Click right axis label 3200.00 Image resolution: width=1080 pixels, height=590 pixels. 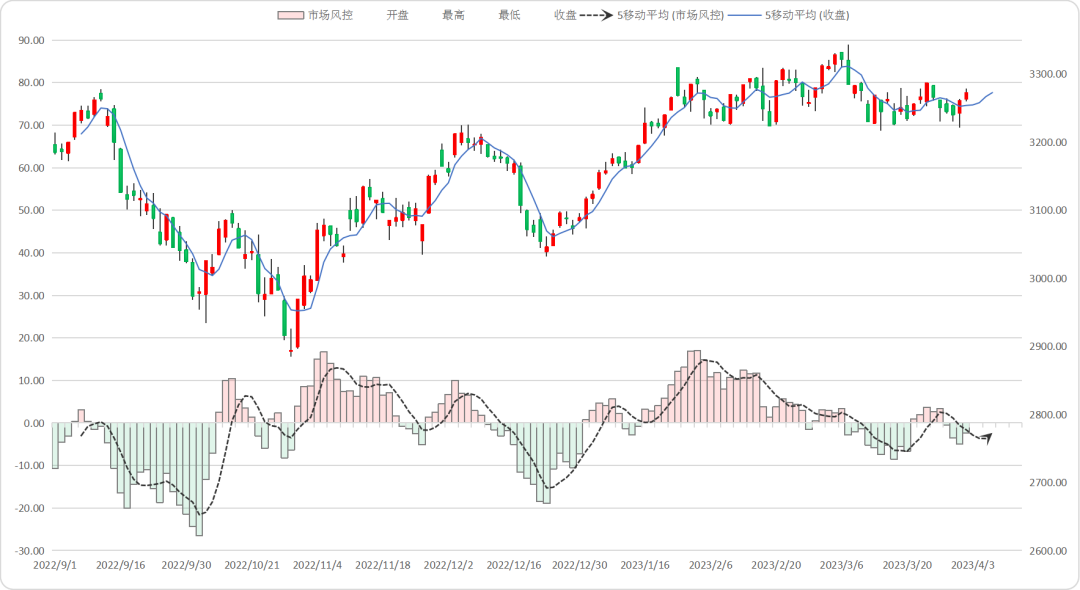tap(1048, 143)
